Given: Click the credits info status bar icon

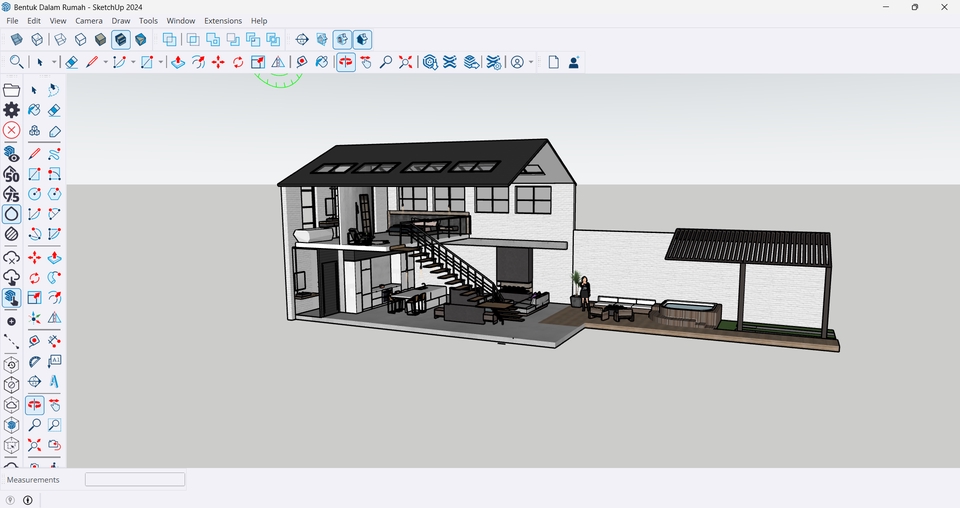Looking at the screenshot, I should point(28,500).
